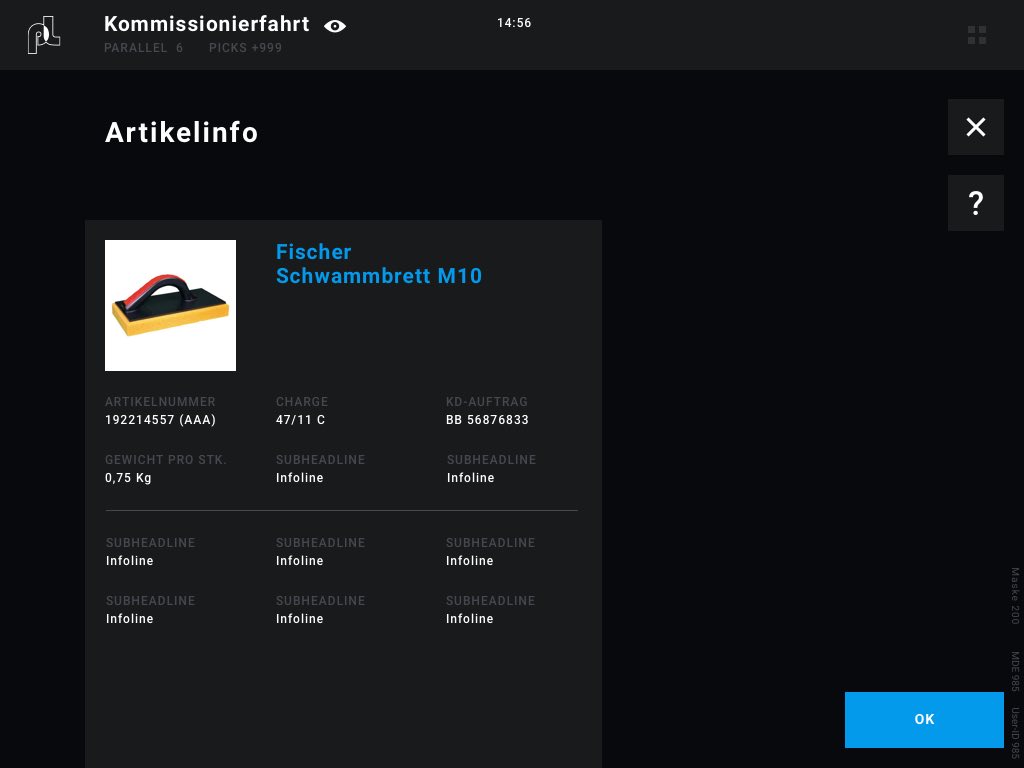Click the 14:56 clock display
Image resolution: width=1024 pixels, height=768 pixels.
point(514,23)
